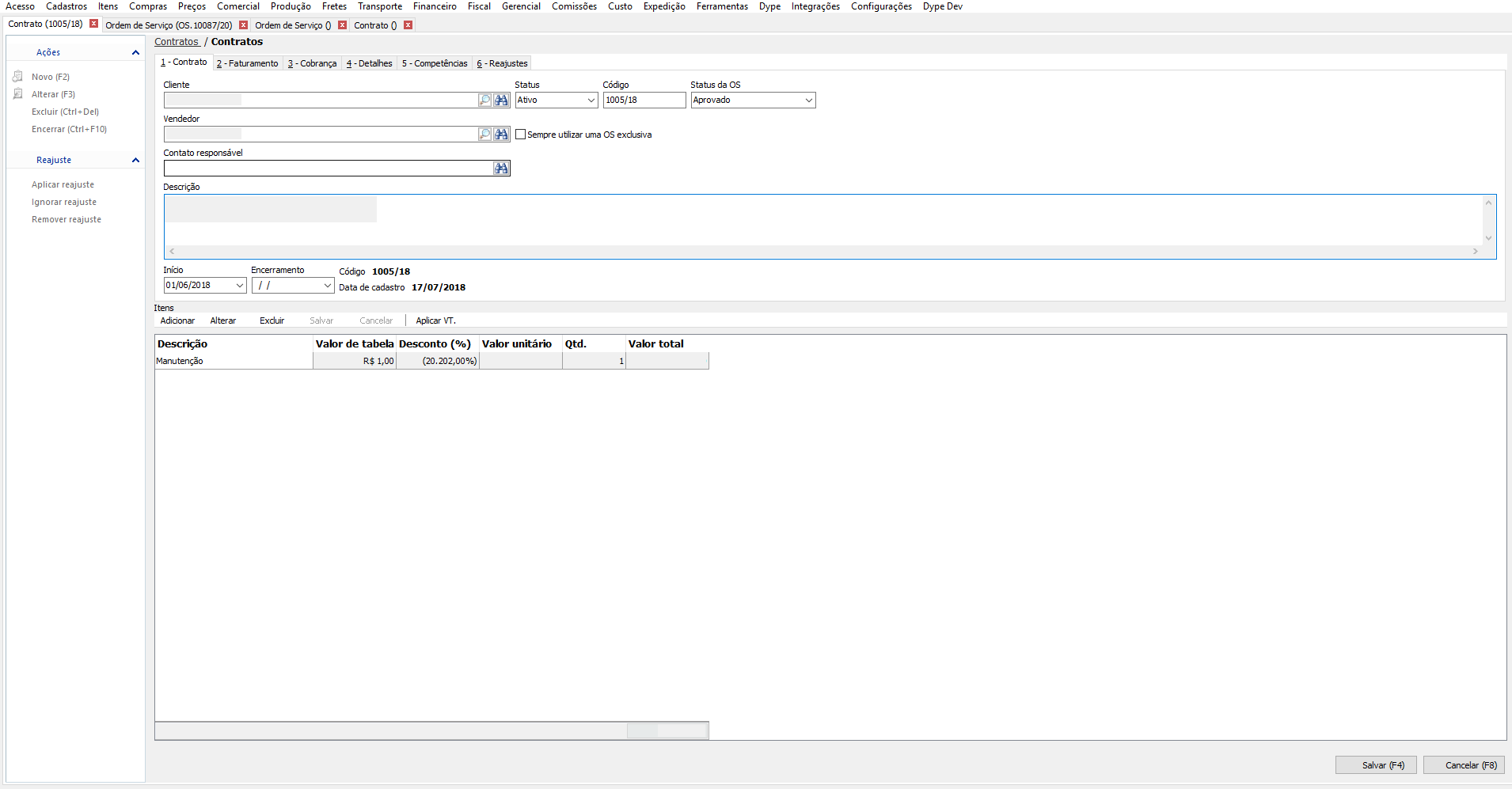Click the 'R$ 1,00' table cell

click(355, 361)
